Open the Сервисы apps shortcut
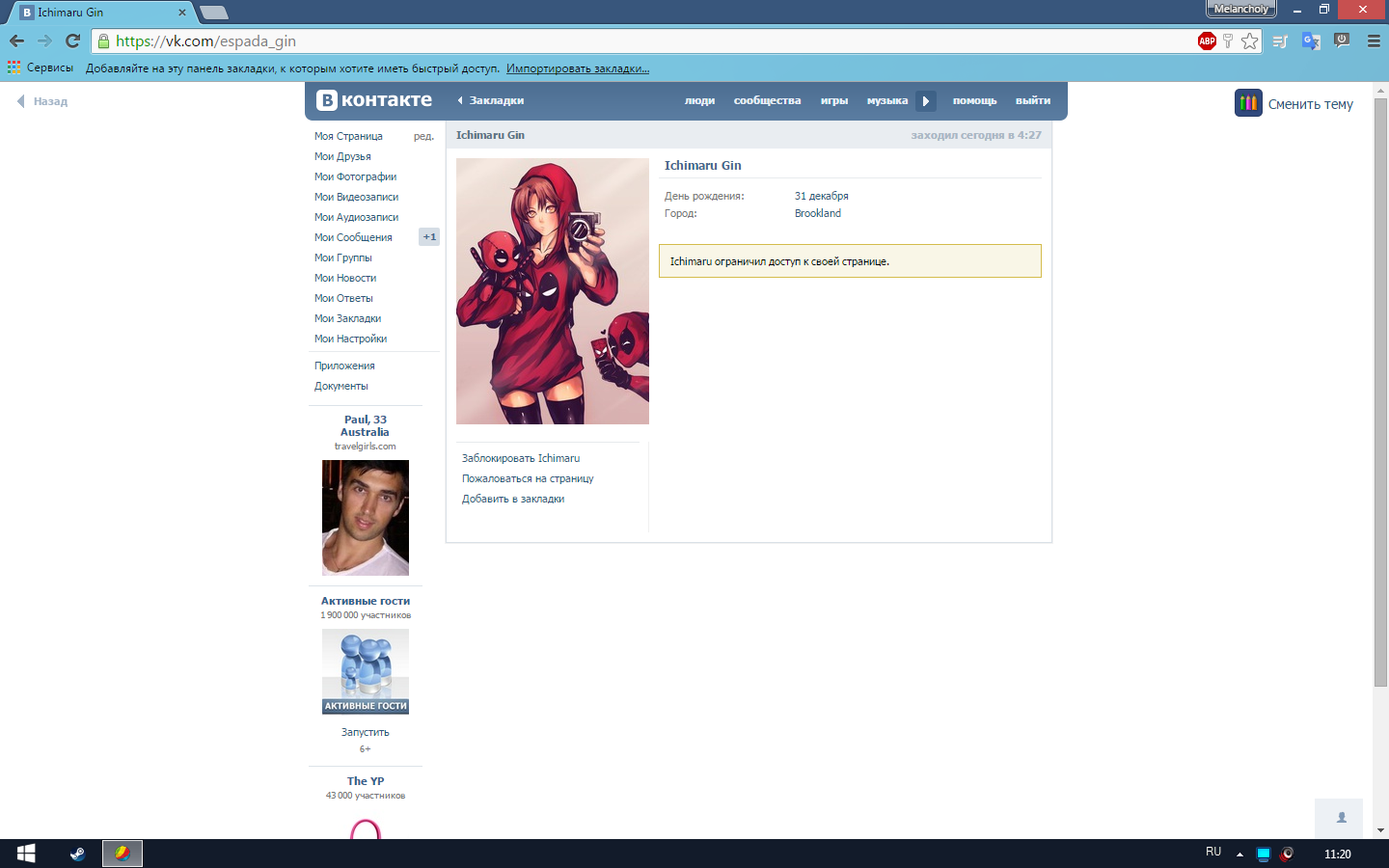Screen dimensions: 1389x868 (x=41, y=68)
